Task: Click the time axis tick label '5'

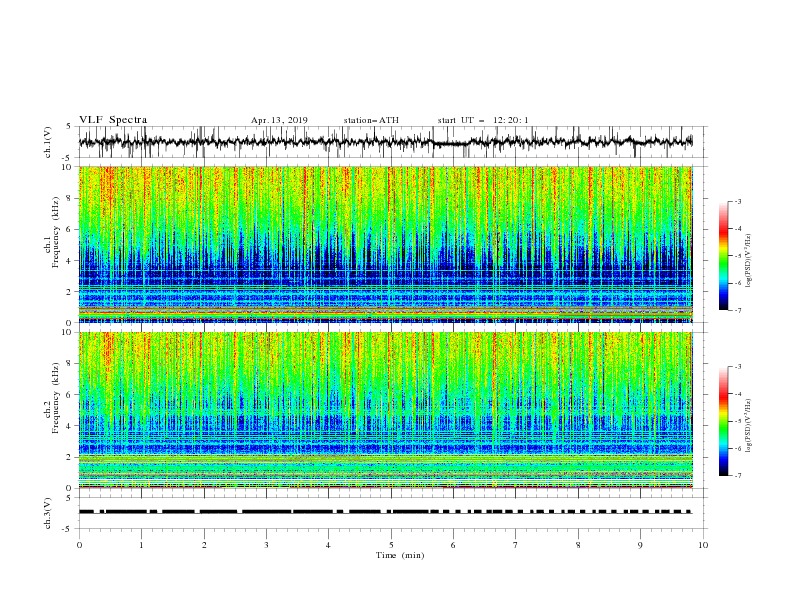Action: pos(391,545)
